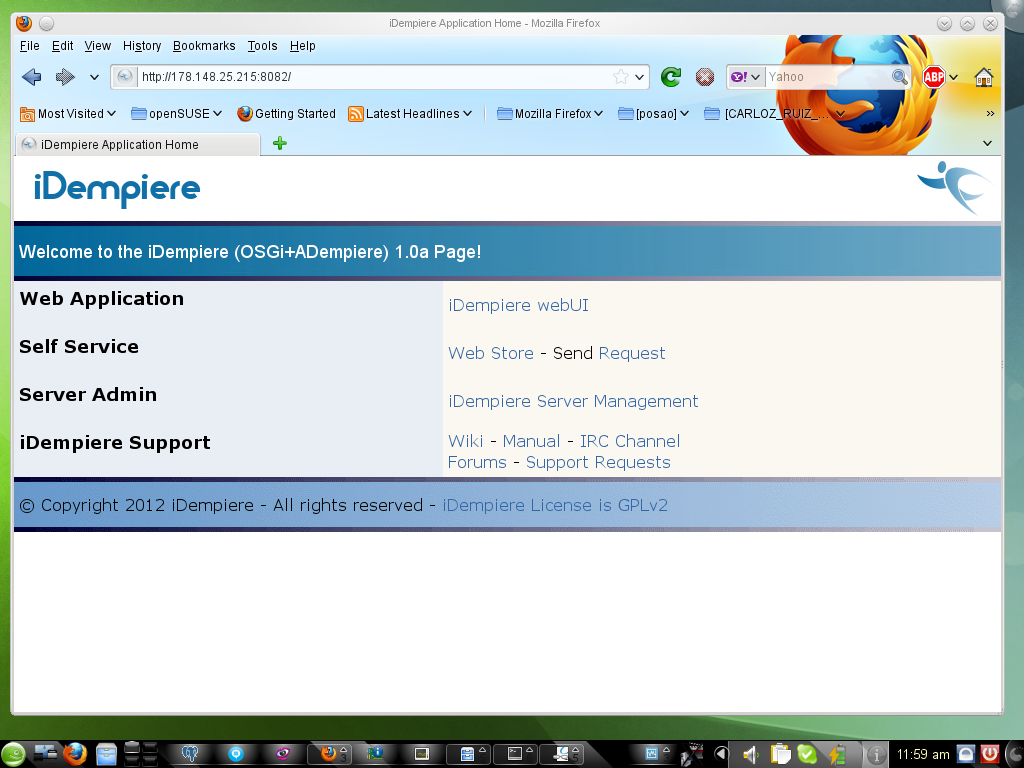Viewport: 1024px width, 768px height.
Task: Expand the Latest Headlines feed dropdown
Action: [x=410, y=114]
